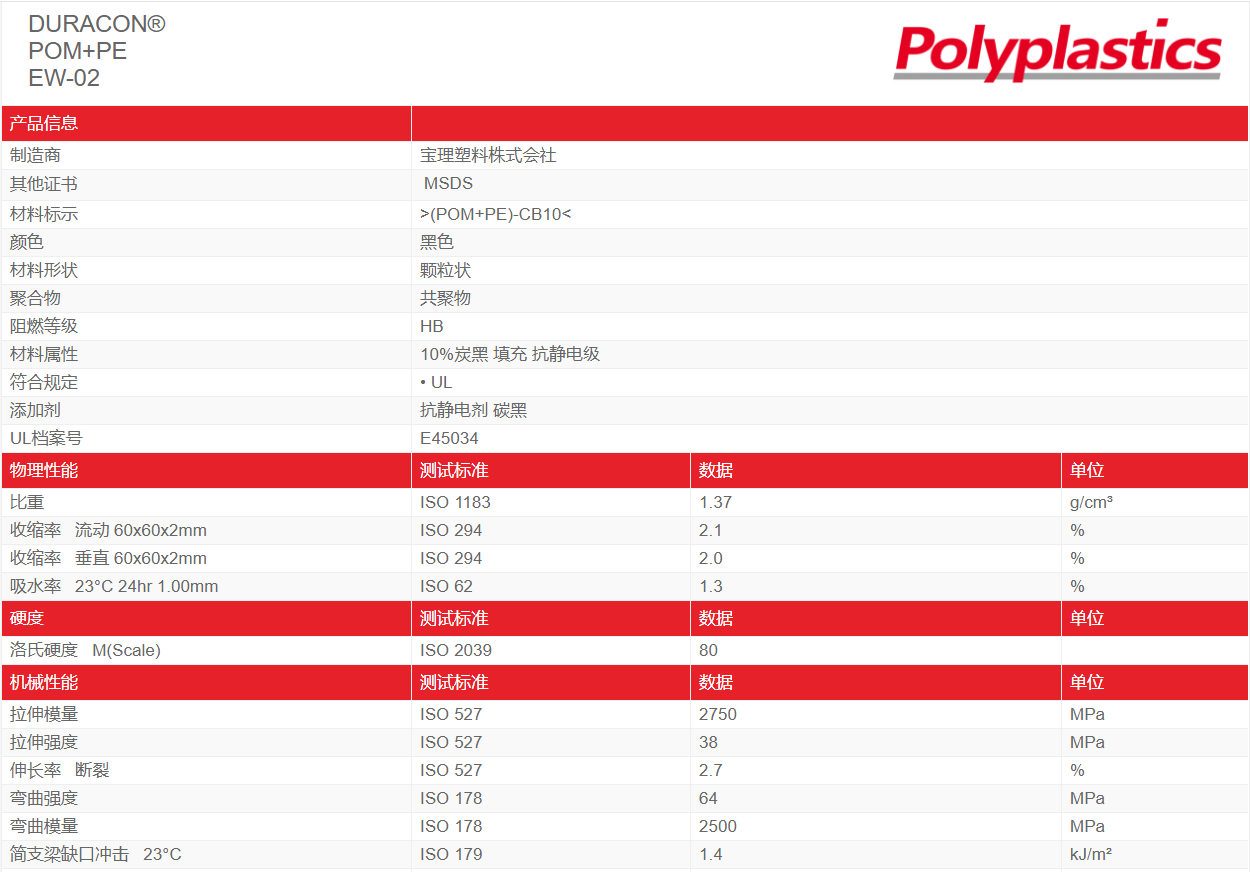
Task: Select material marking >(POM+PE)-CB10<
Action: pyautogui.click(x=496, y=214)
